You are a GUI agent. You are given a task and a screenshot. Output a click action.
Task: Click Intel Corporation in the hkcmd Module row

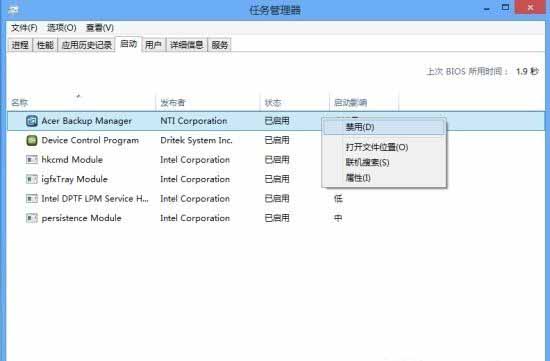[x=195, y=160]
